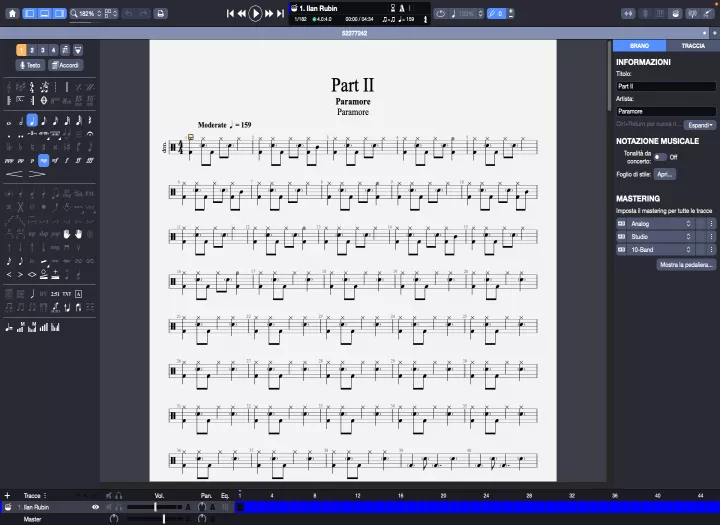Select the half note duration
720x525 pixels.
(21, 121)
